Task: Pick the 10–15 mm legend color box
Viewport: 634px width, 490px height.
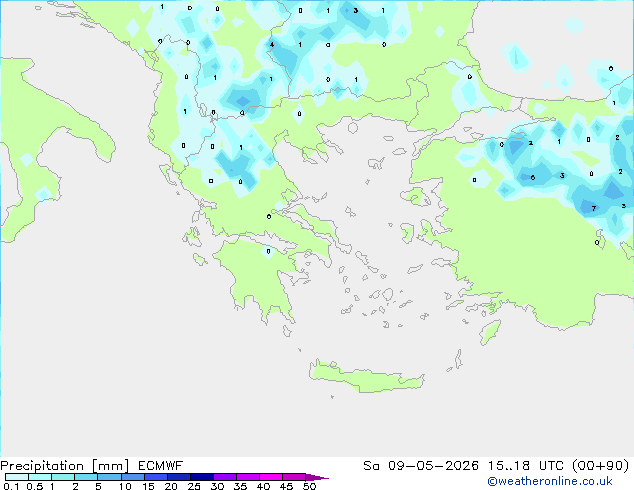Action: tap(133, 477)
